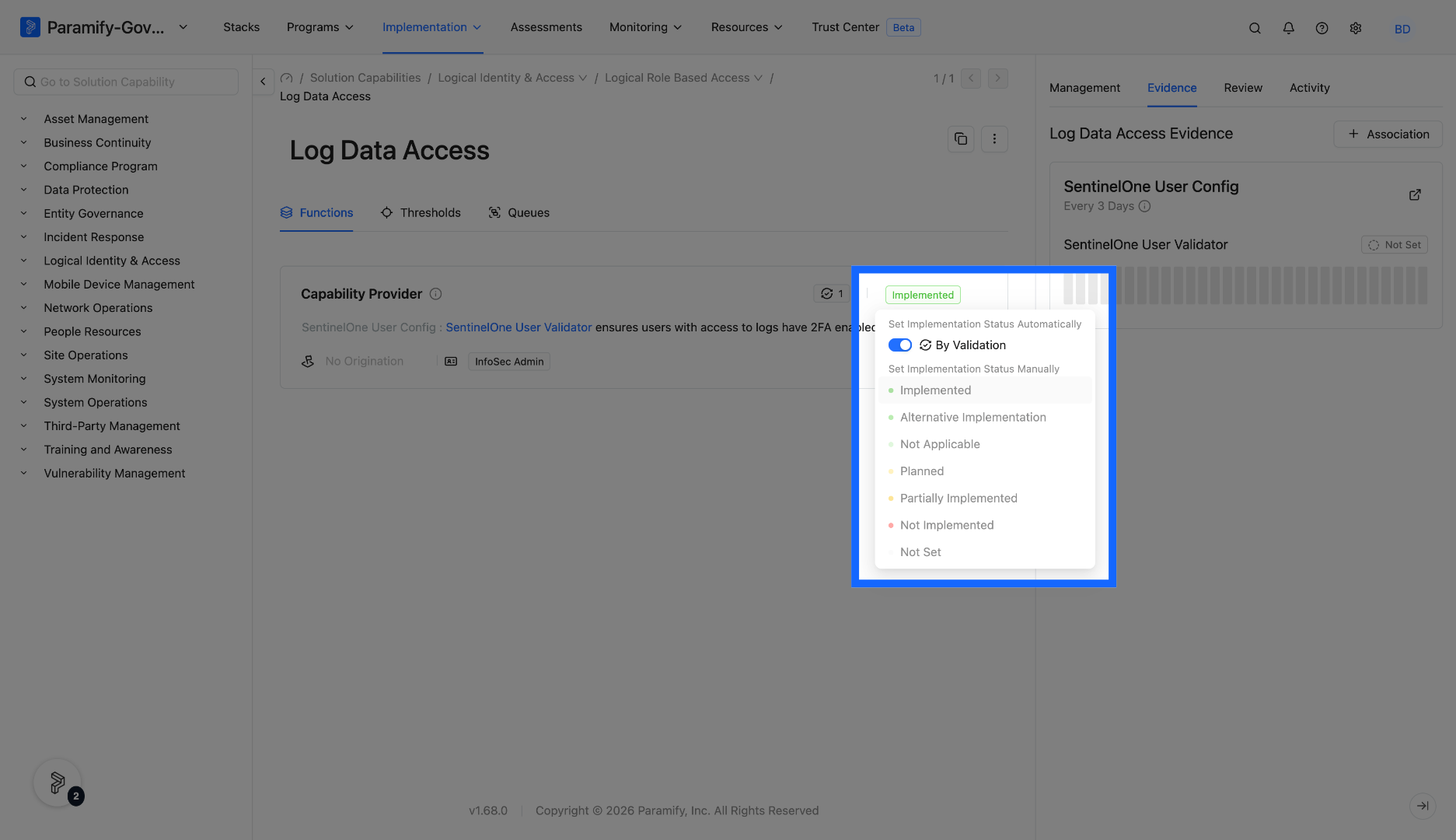Switch to the Functions tab
The width and height of the screenshot is (1456, 840).
point(316,213)
